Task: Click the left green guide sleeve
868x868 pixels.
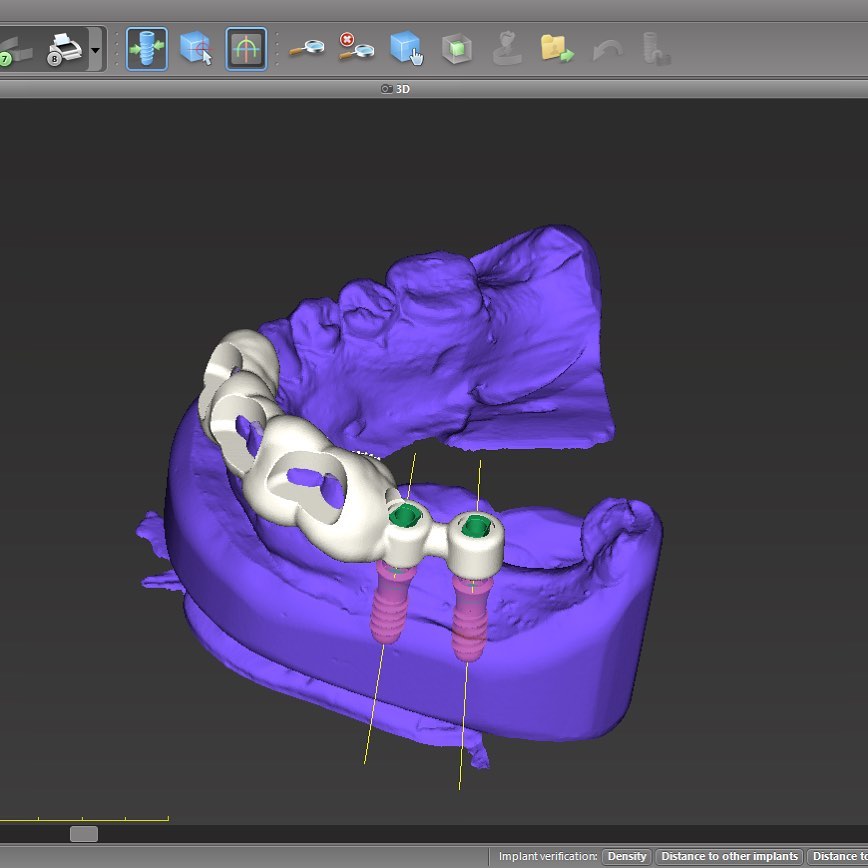Action: (405, 516)
